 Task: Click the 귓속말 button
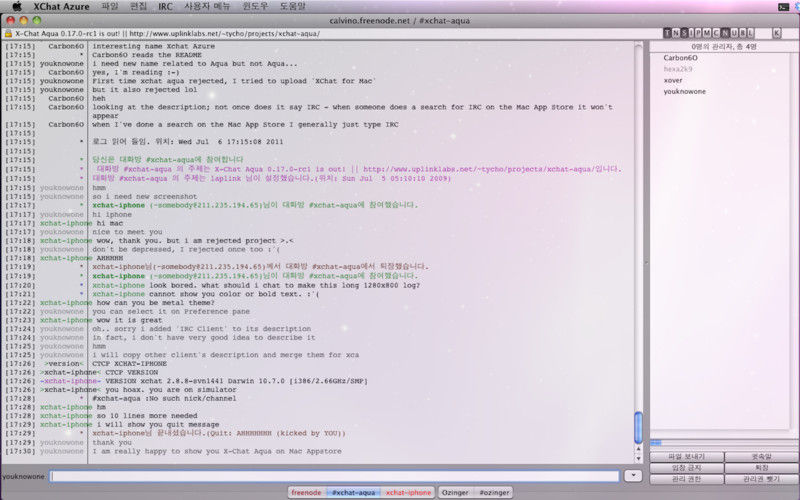click(x=762, y=457)
